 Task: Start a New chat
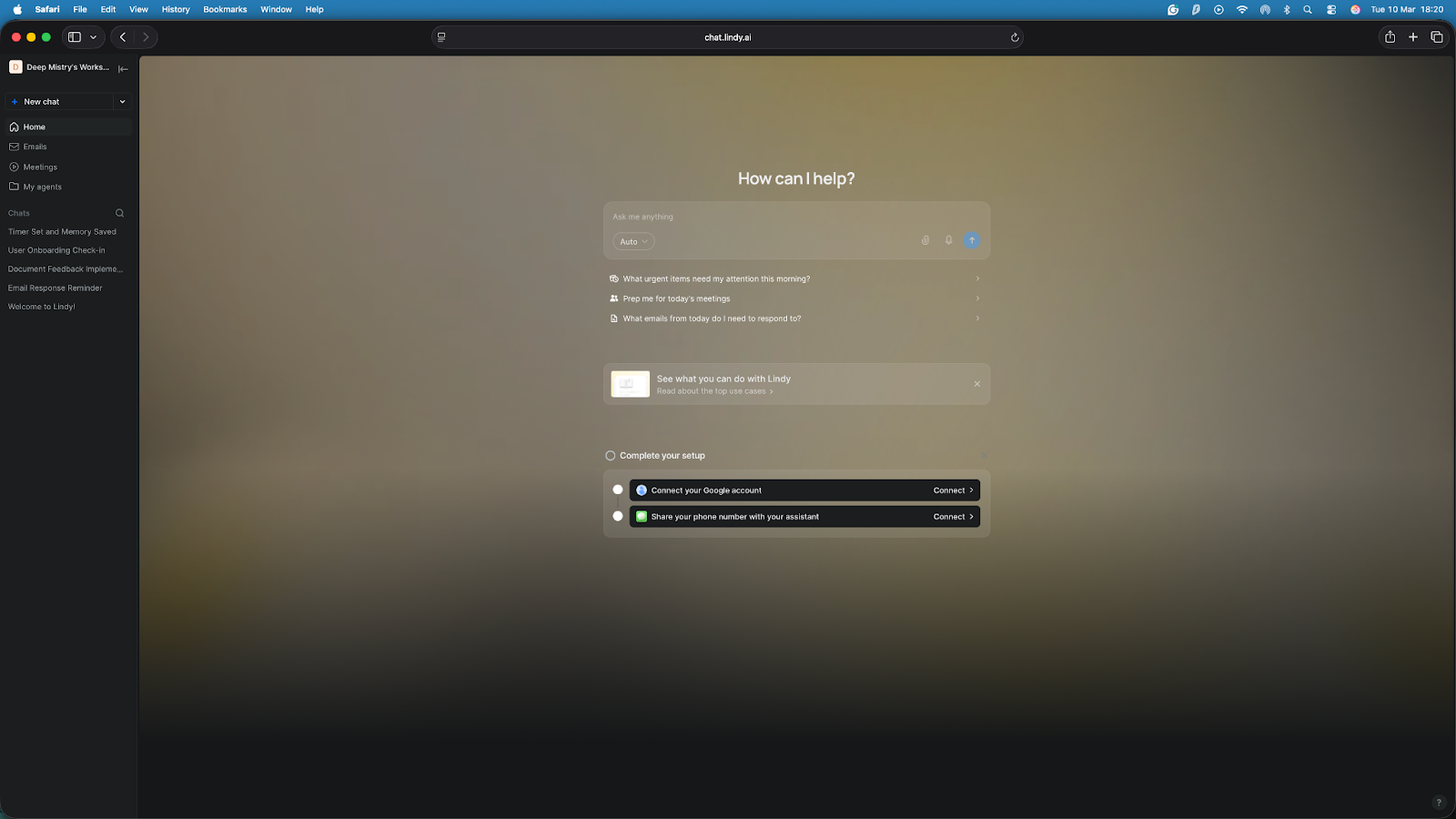click(60, 102)
